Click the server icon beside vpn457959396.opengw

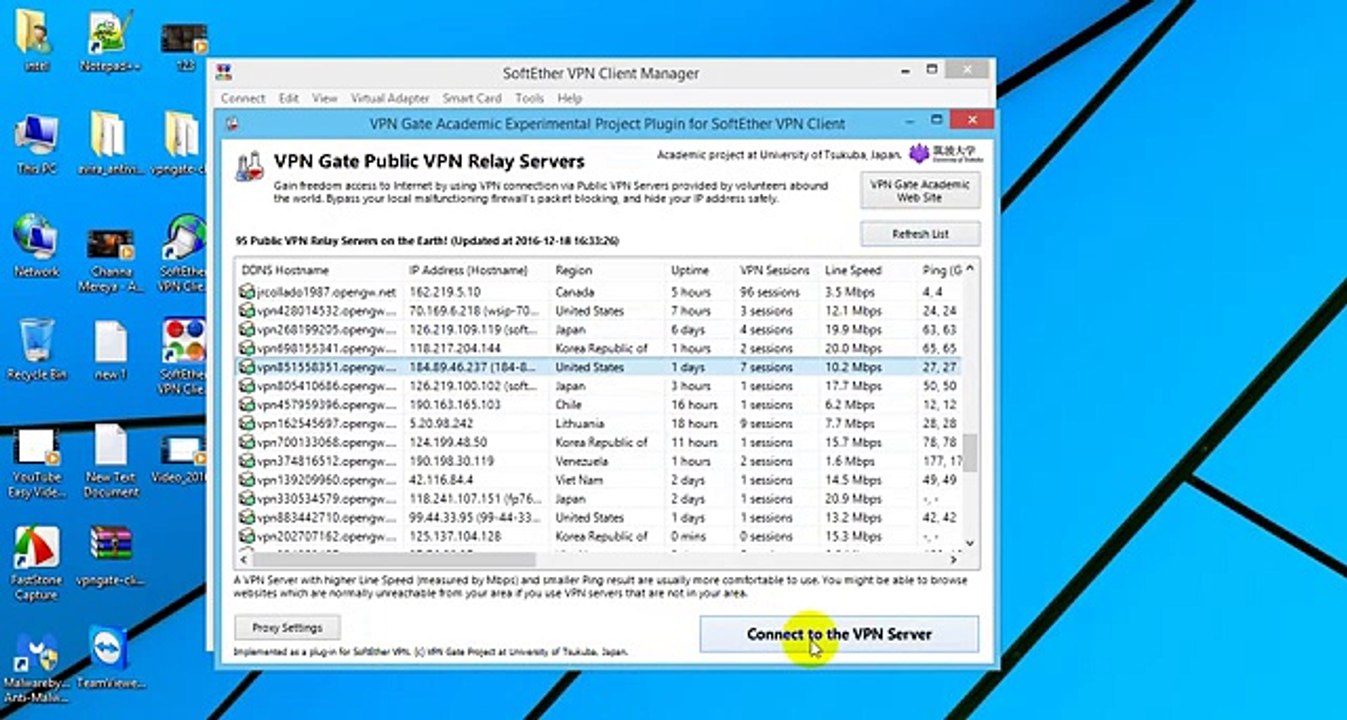(247, 405)
